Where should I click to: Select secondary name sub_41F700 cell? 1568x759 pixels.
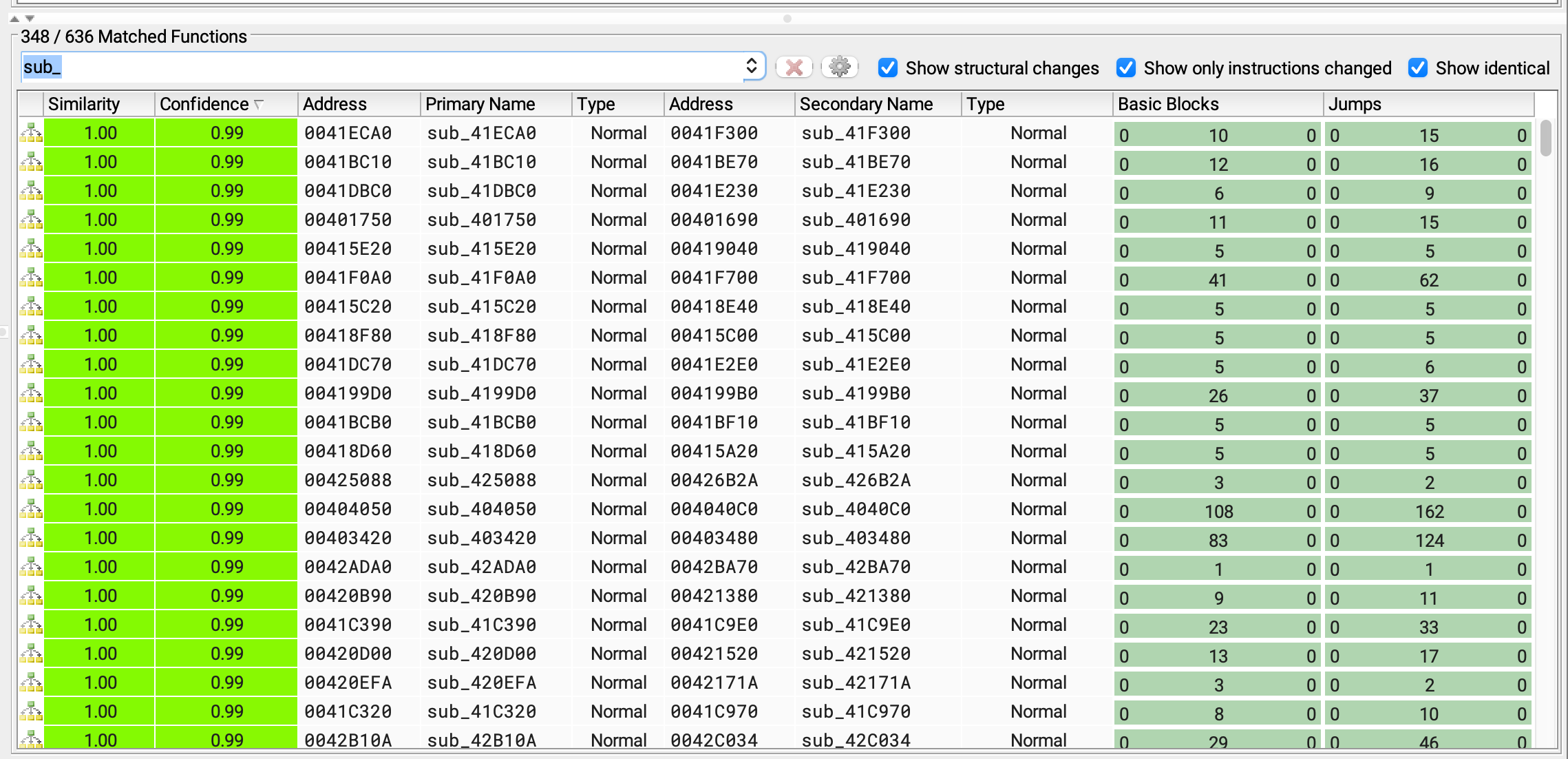(878, 278)
